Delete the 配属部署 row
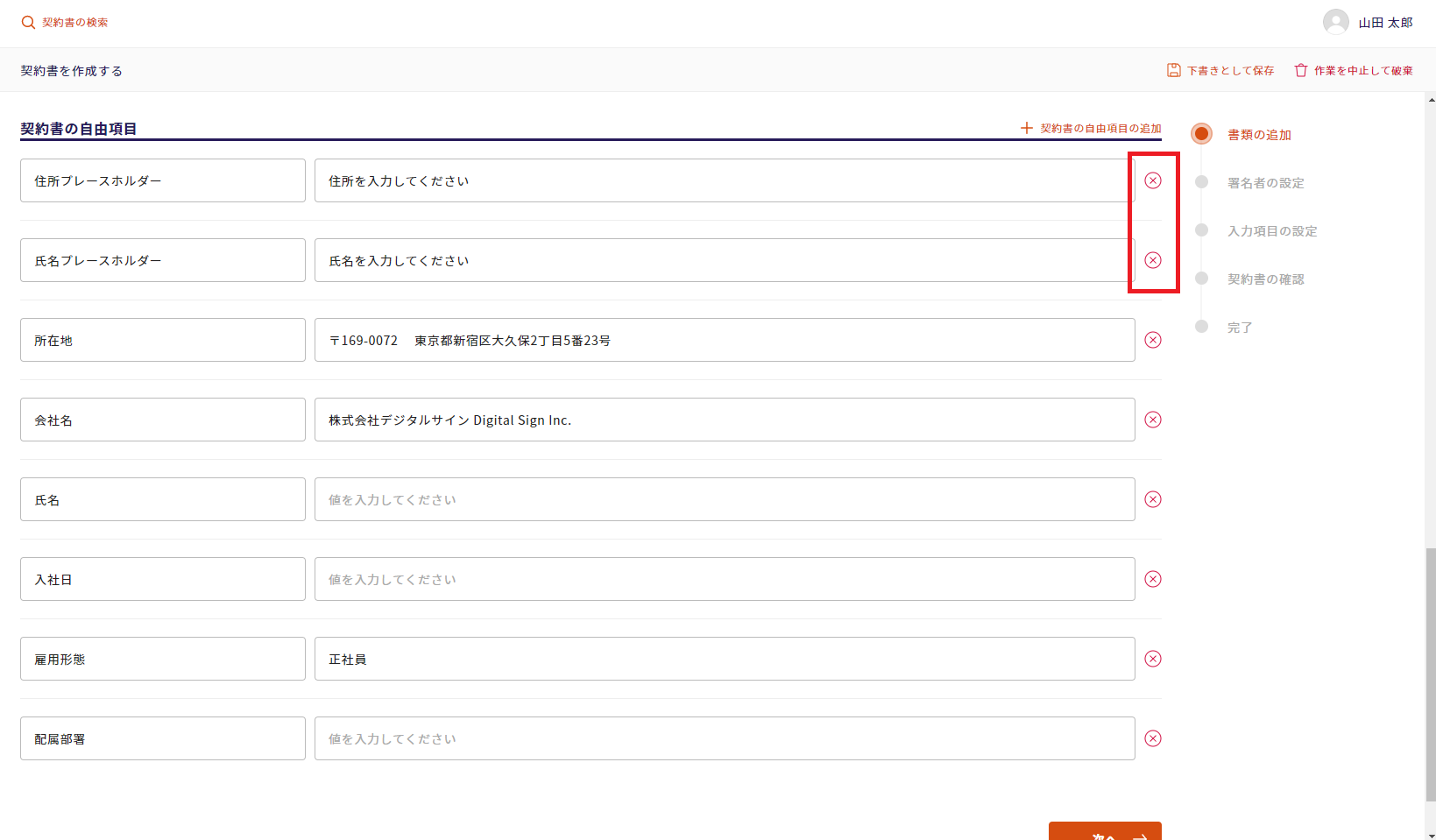Screen dimensions: 1436x840 1153,738
